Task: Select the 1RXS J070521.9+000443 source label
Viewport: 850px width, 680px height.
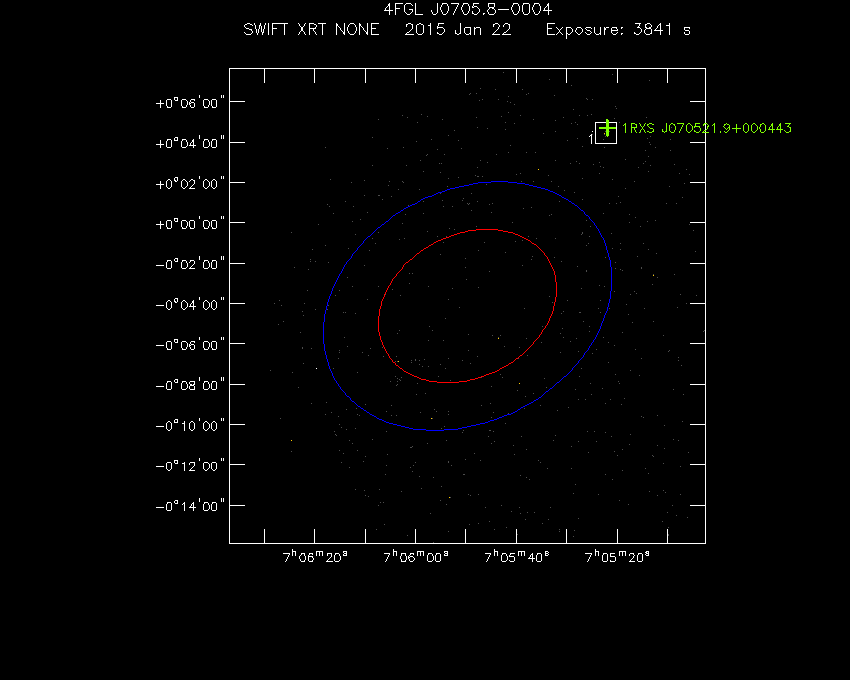Action: pos(706,129)
